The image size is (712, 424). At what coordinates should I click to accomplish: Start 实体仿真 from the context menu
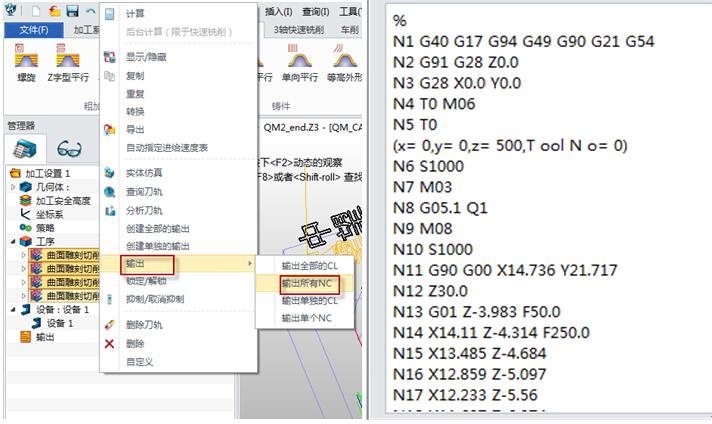click(144, 173)
